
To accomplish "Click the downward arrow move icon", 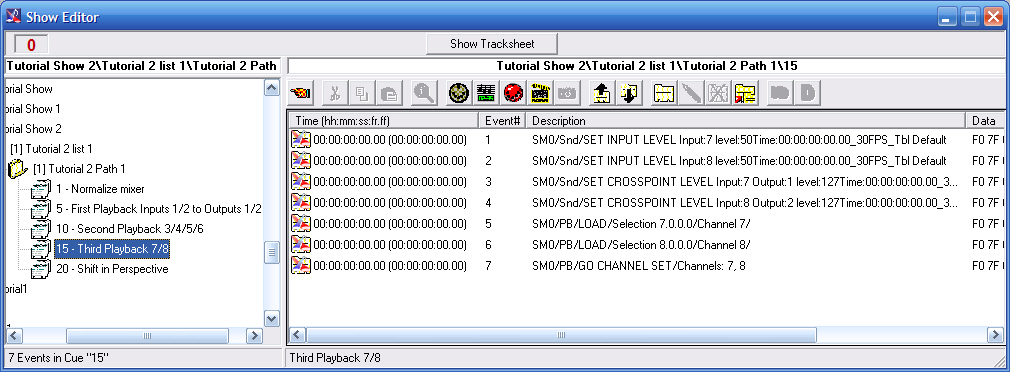I will (x=627, y=93).
